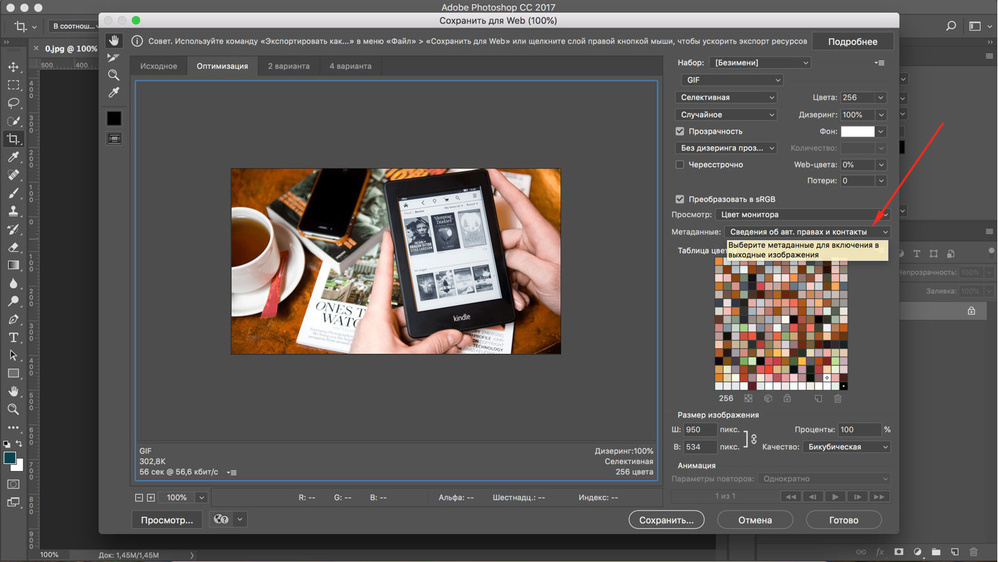Select the Type tool

tap(13, 337)
